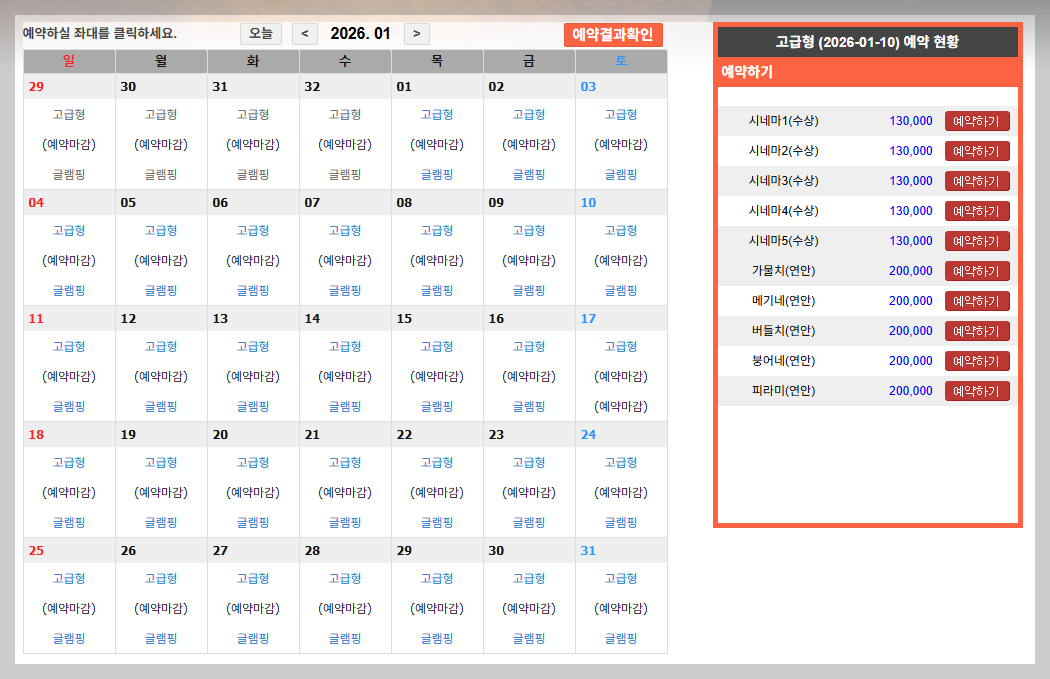Select 글램핑 link on January 31

[621, 638]
